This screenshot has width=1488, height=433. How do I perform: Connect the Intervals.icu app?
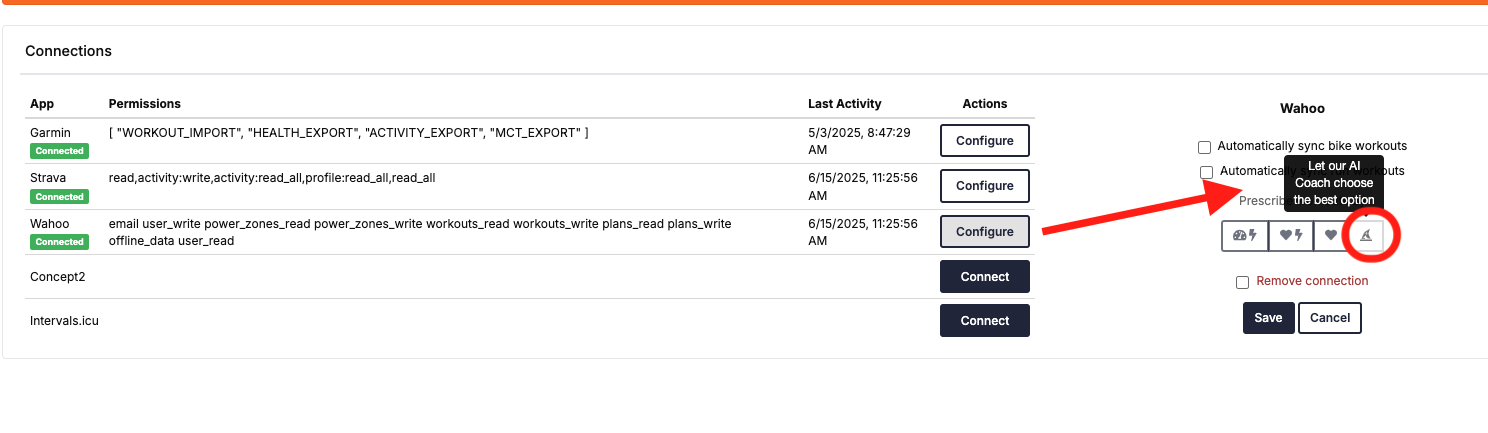[x=984, y=321]
